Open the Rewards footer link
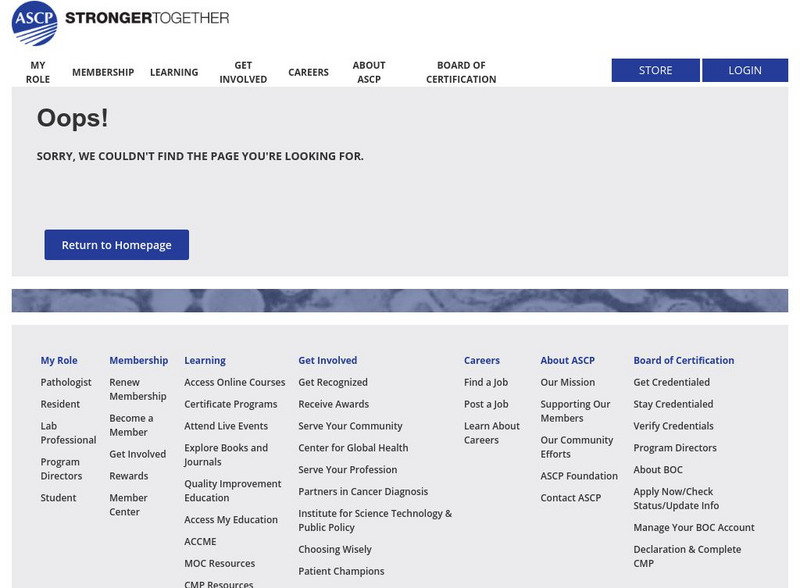The height and width of the screenshot is (588, 800). tap(129, 476)
